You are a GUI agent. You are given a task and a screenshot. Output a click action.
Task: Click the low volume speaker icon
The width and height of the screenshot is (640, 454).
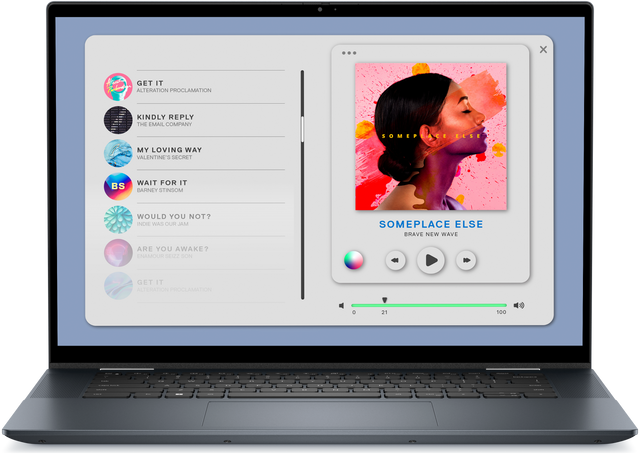(x=342, y=305)
